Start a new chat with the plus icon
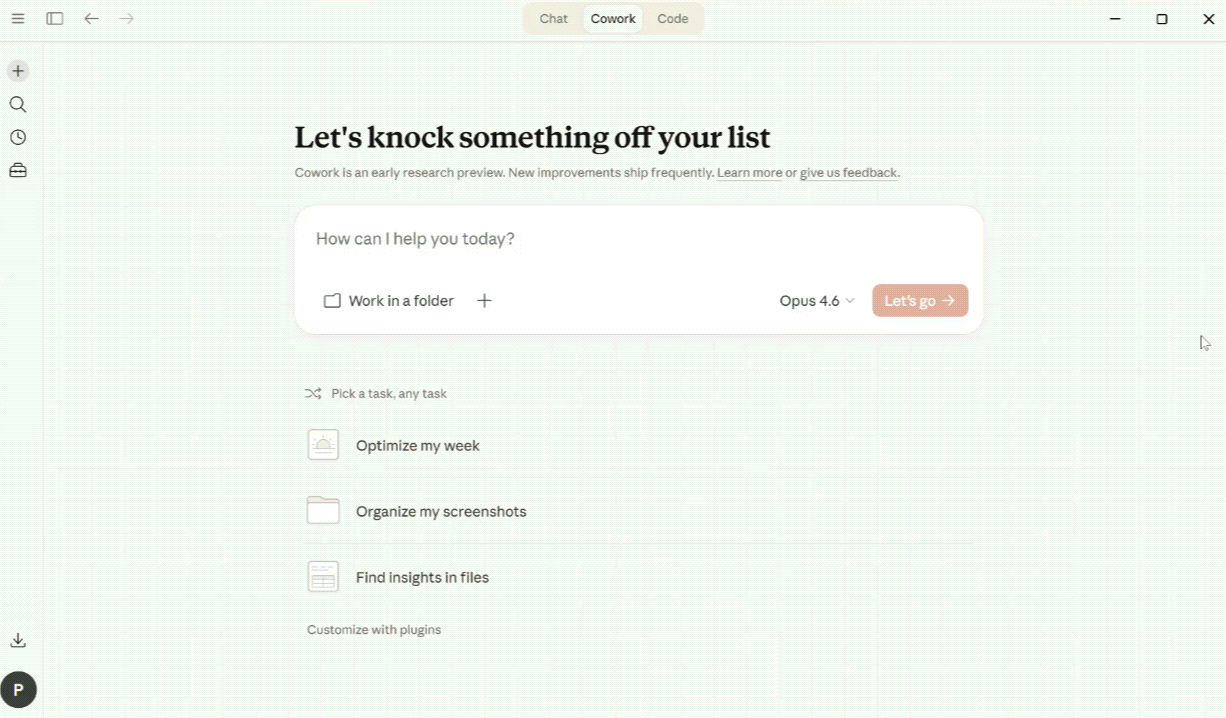This screenshot has width=1226, height=718. (18, 71)
